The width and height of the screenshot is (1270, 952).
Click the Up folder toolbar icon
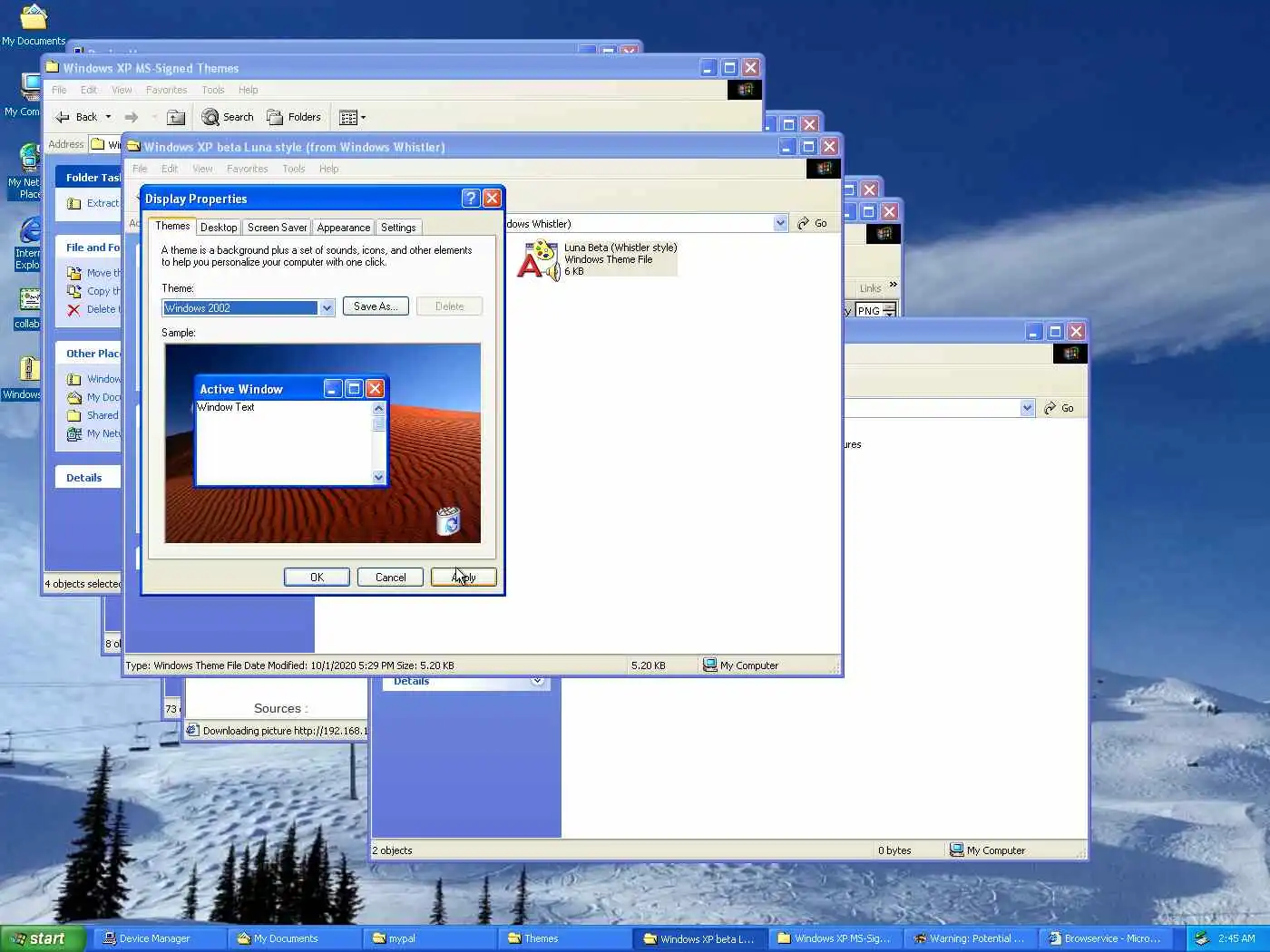pyautogui.click(x=177, y=117)
